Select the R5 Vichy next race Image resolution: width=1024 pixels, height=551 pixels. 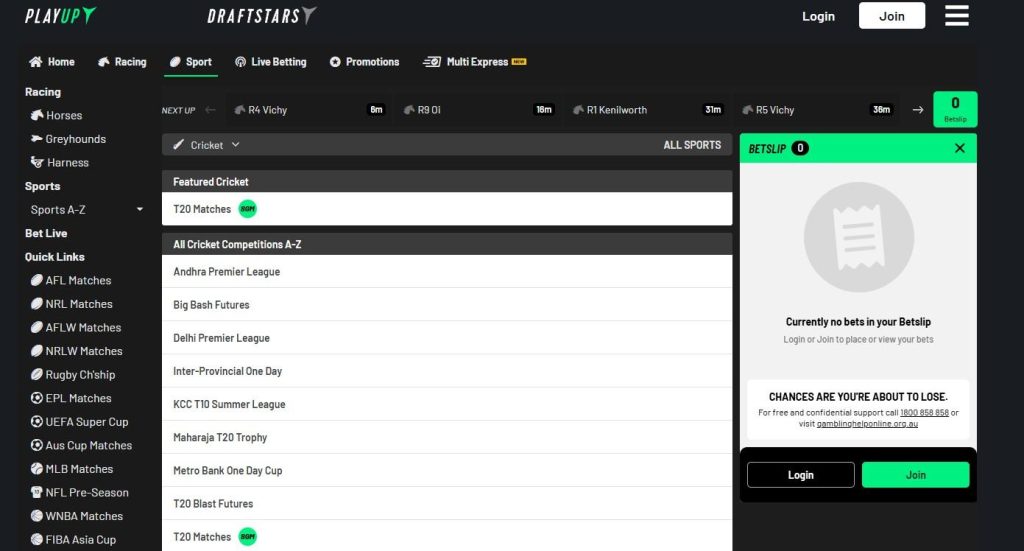click(x=817, y=110)
